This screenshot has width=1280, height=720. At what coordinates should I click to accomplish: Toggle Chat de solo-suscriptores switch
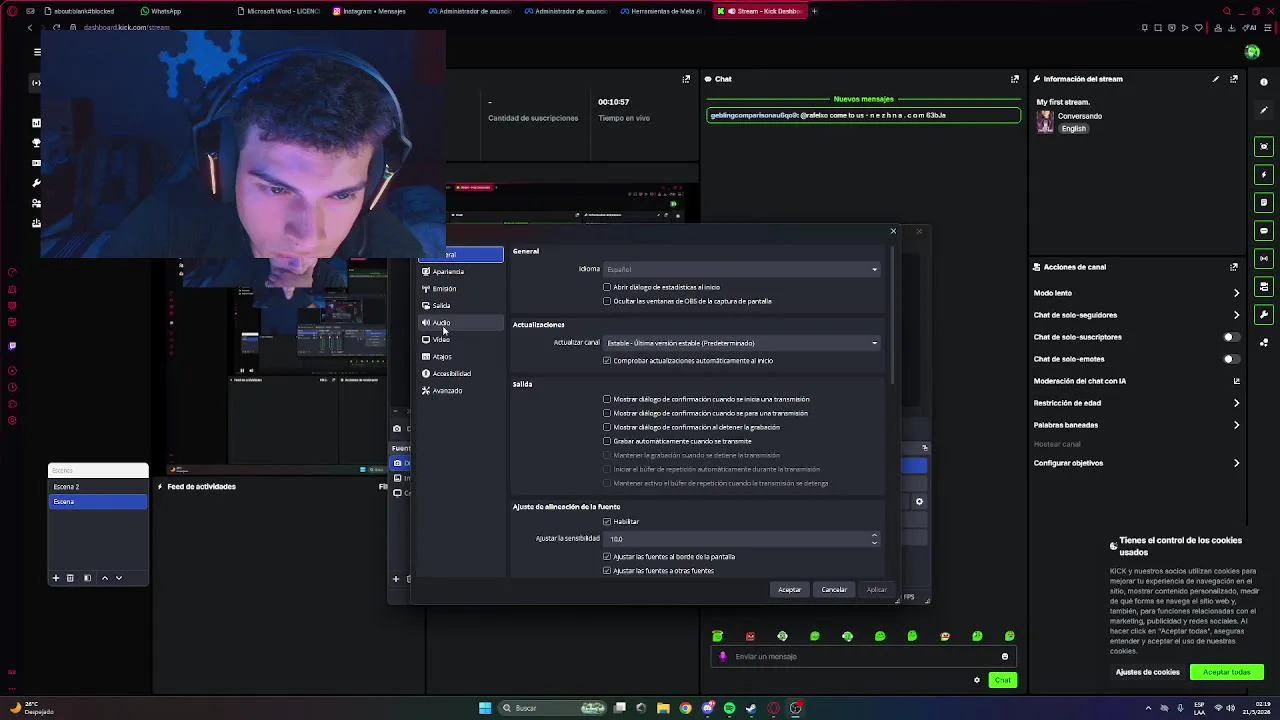point(1232,337)
